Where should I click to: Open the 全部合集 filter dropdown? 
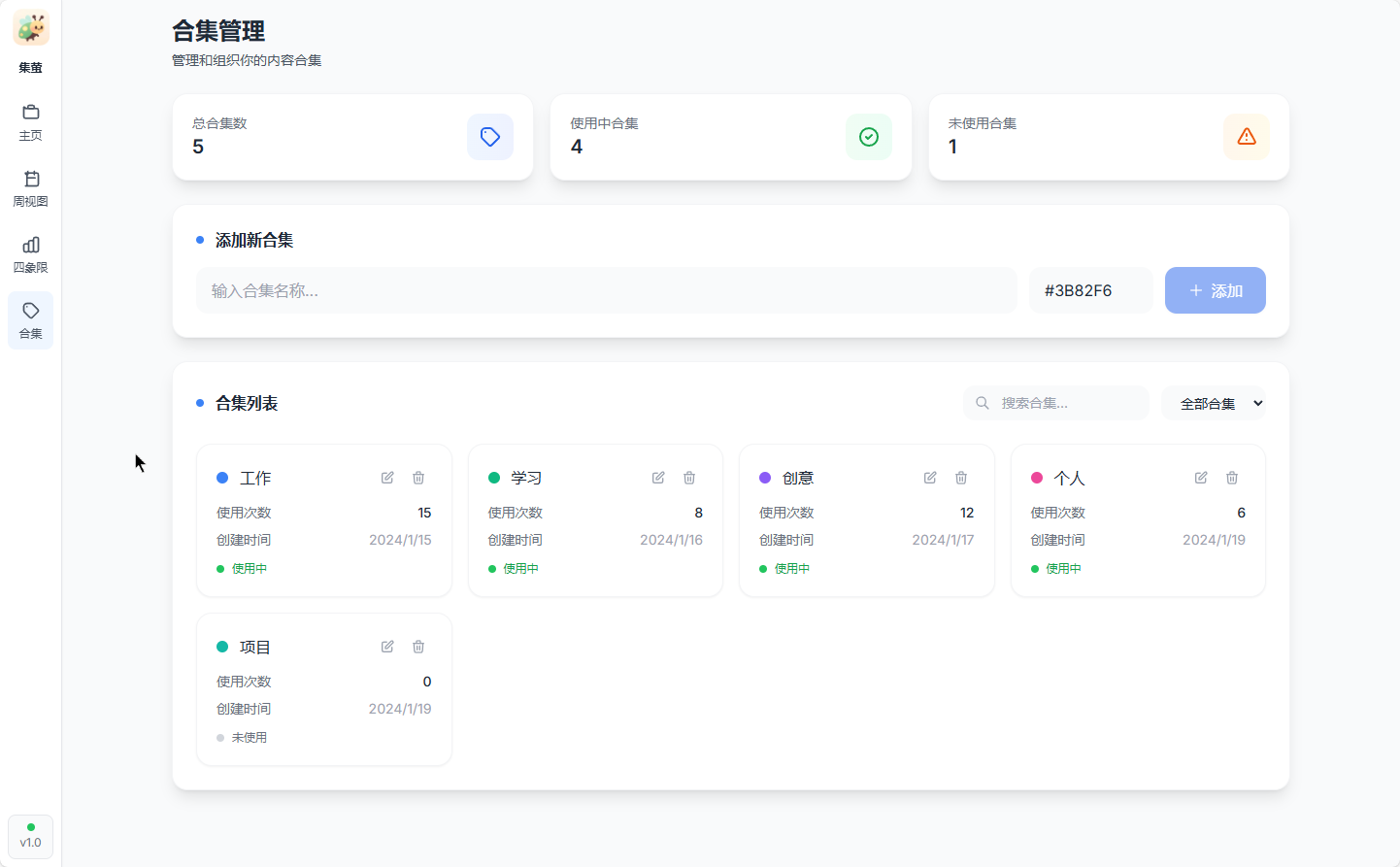1214,404
